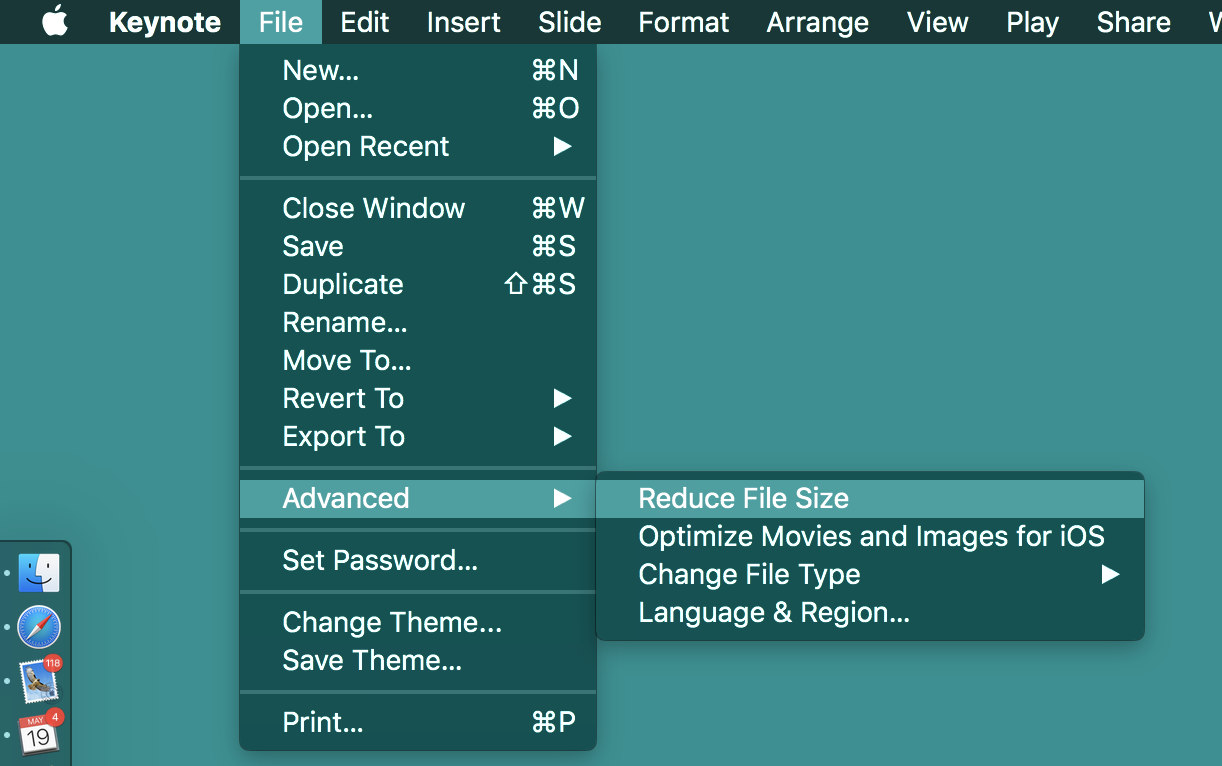Screen dimensions: 1222x766
Task: Choose Rename... menu item
Action: pyautogui.click(x=418, y=322)
